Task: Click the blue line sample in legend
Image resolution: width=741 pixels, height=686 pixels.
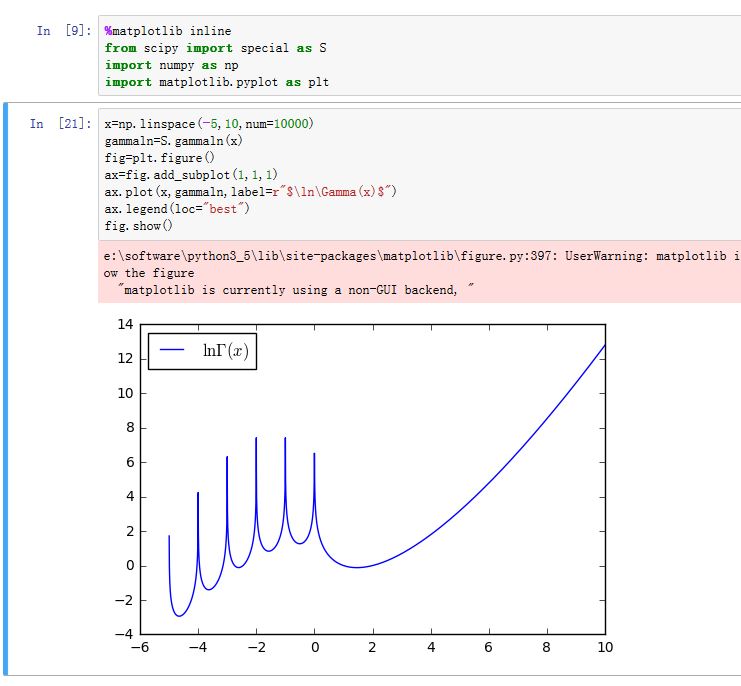Action: [172, 350]
